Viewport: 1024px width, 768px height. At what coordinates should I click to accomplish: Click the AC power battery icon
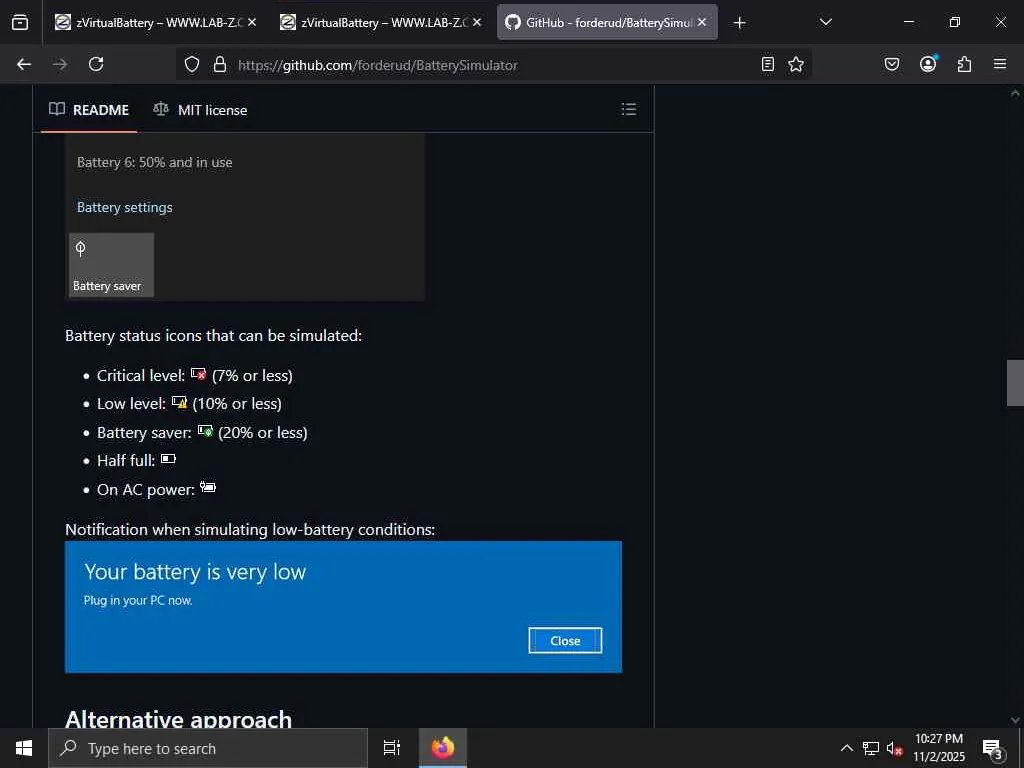coord(208,487)
